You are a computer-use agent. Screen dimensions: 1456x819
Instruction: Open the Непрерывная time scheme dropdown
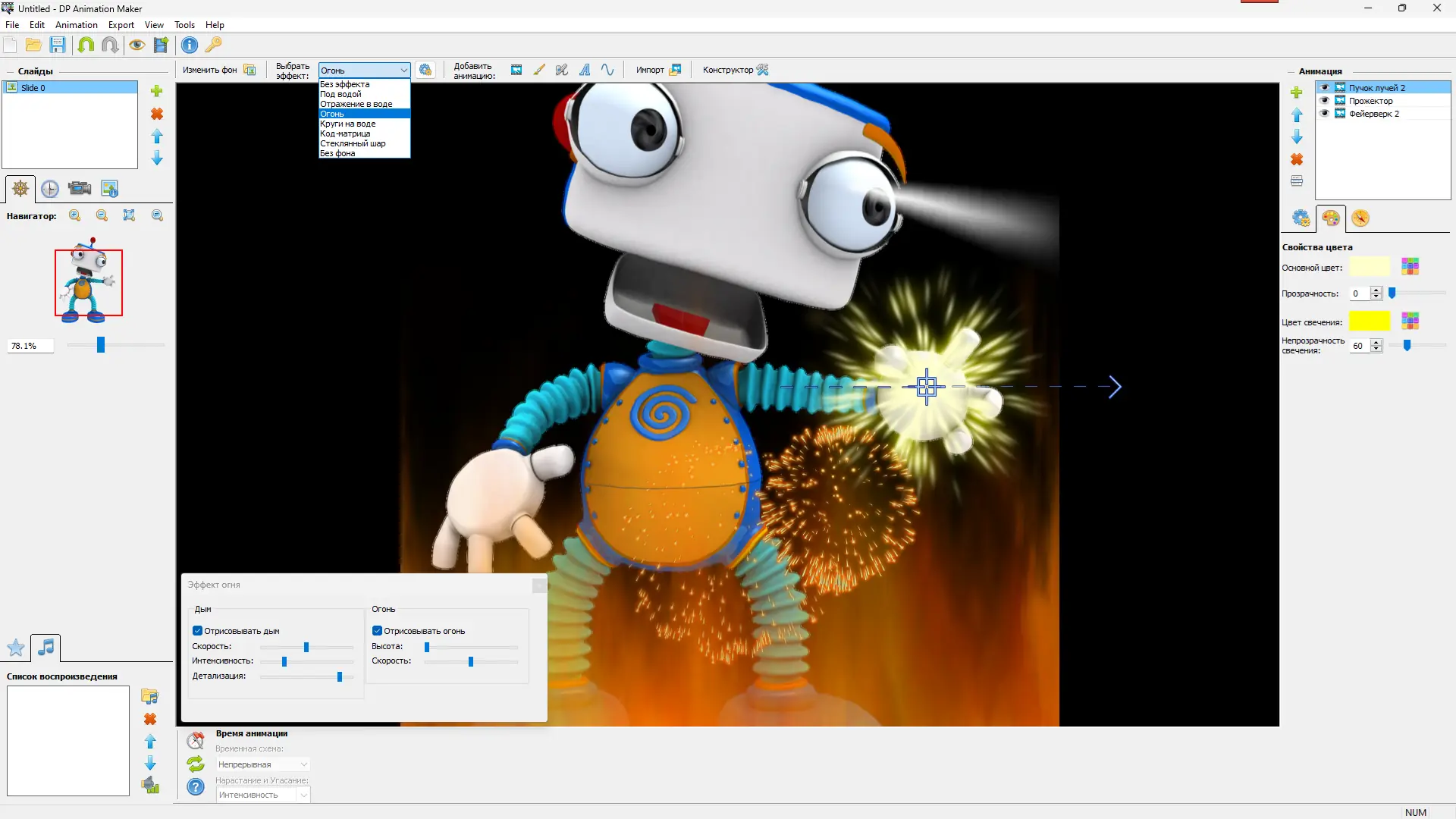[262, 764]
